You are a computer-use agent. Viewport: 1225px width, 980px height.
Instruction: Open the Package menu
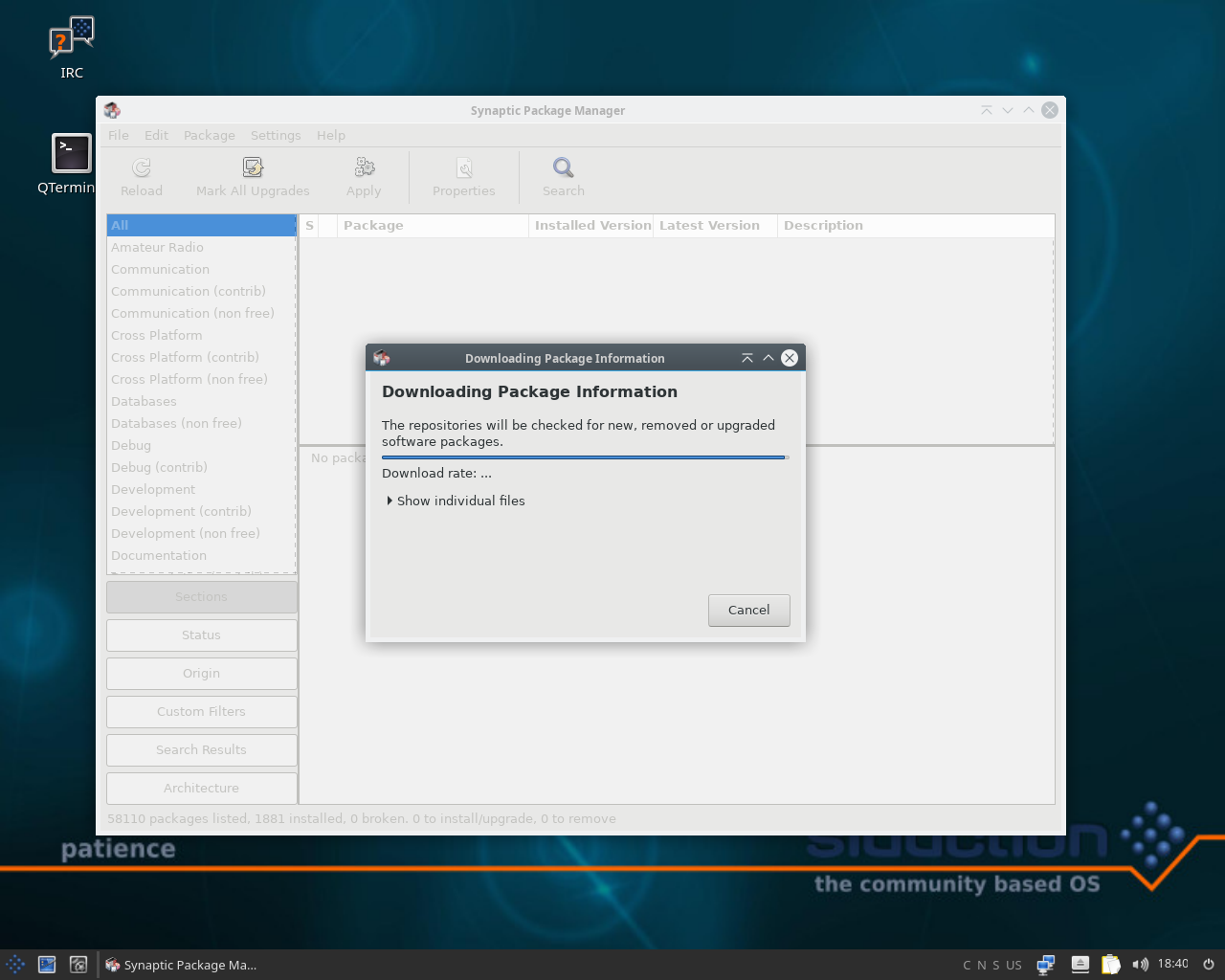coord(210,135)
